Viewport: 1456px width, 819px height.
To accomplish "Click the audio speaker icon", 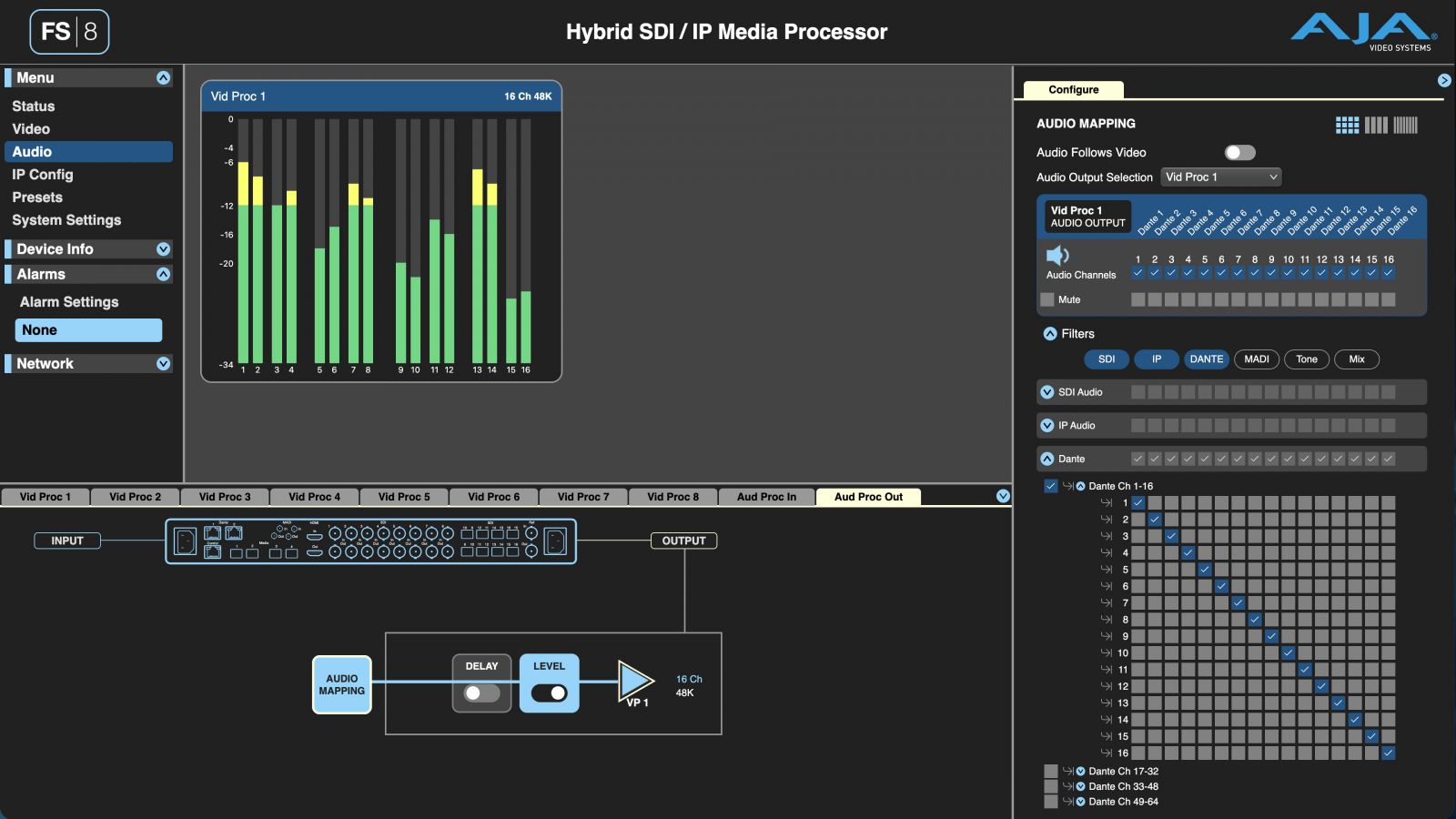I will pos(1057,255).
